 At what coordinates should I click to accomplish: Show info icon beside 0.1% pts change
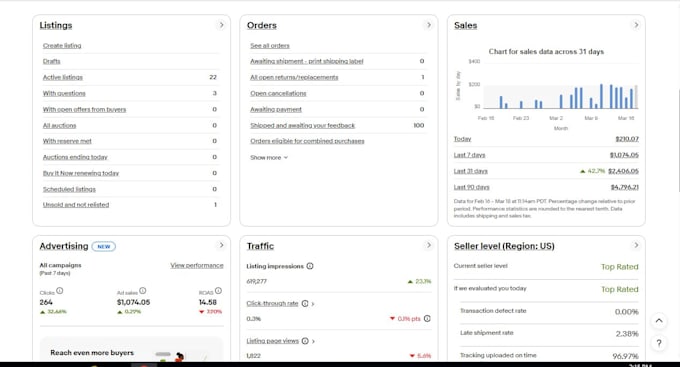[427, 318]
